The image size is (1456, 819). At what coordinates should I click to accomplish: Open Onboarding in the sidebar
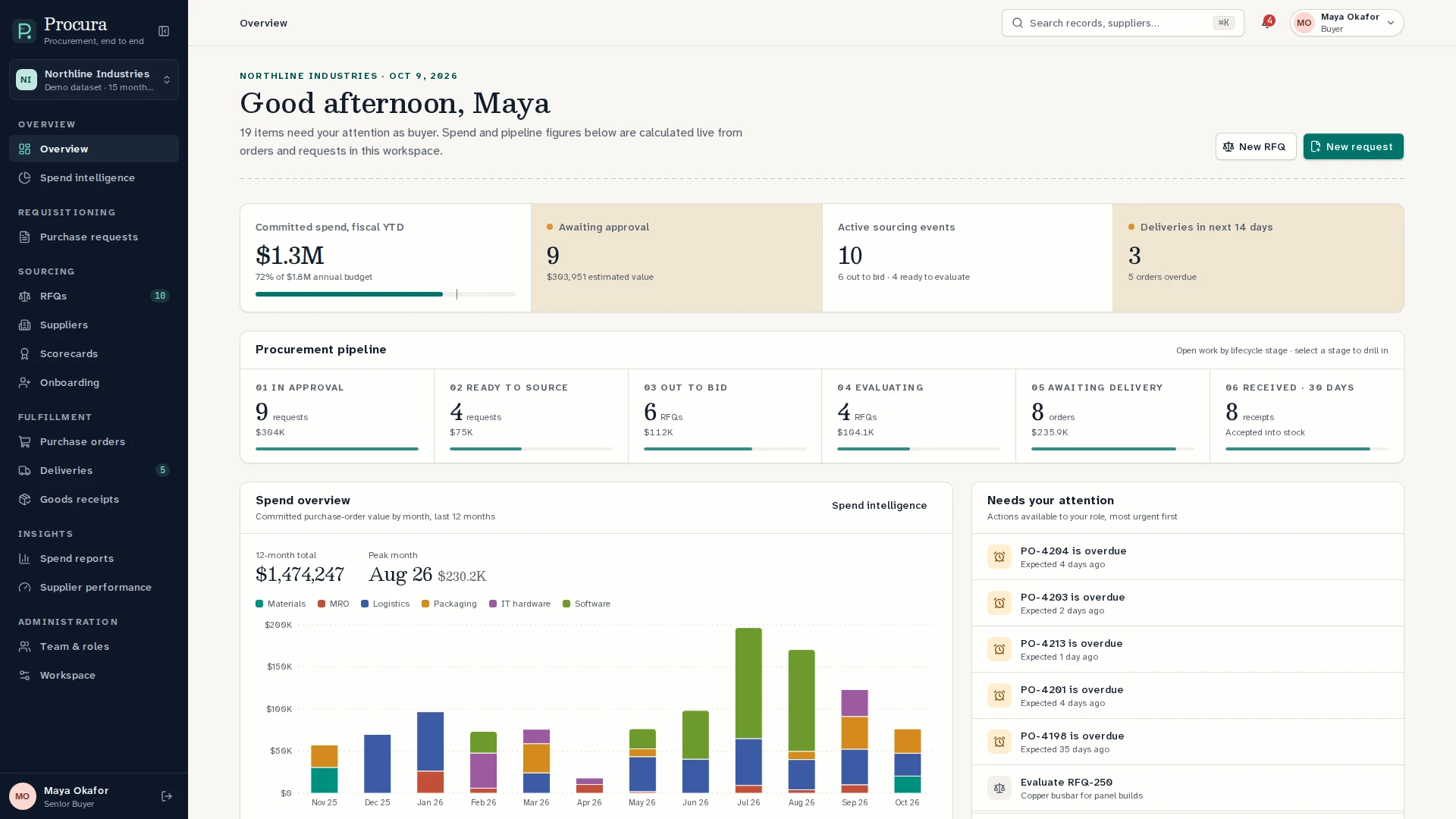pyautogui.click(x=94, y=382)
